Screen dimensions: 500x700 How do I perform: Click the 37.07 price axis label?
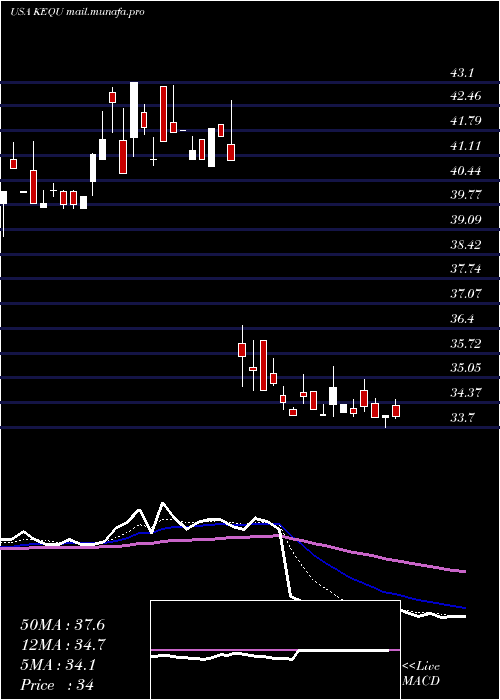click(x=466, y=294)
